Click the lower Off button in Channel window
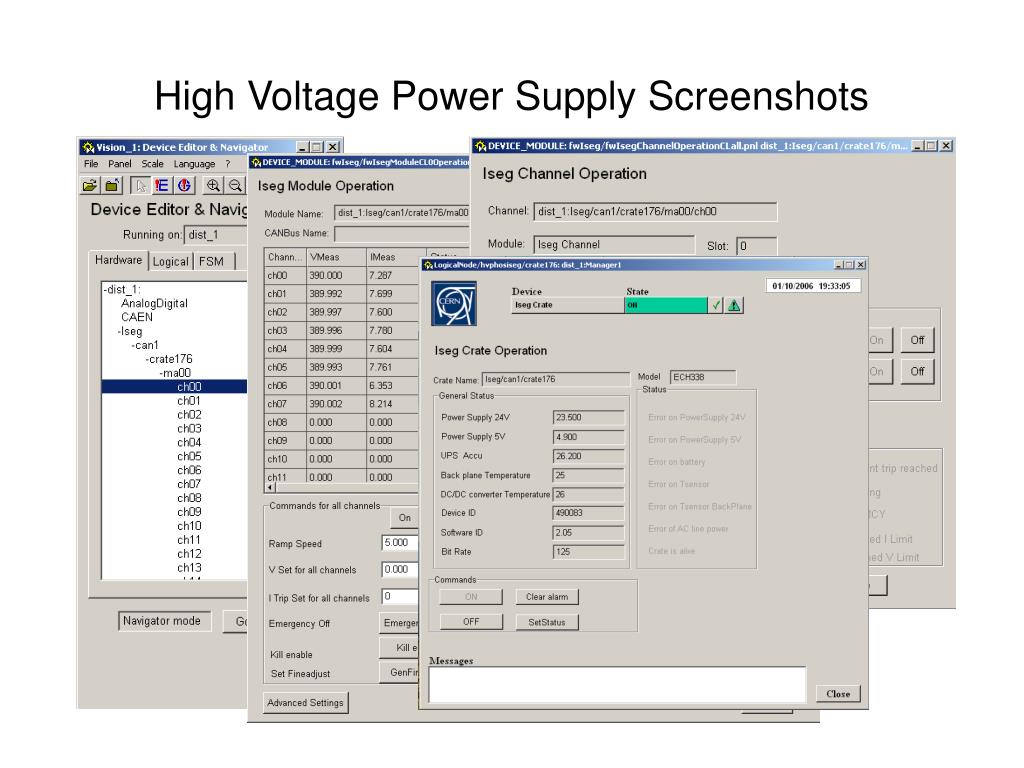 918,371
